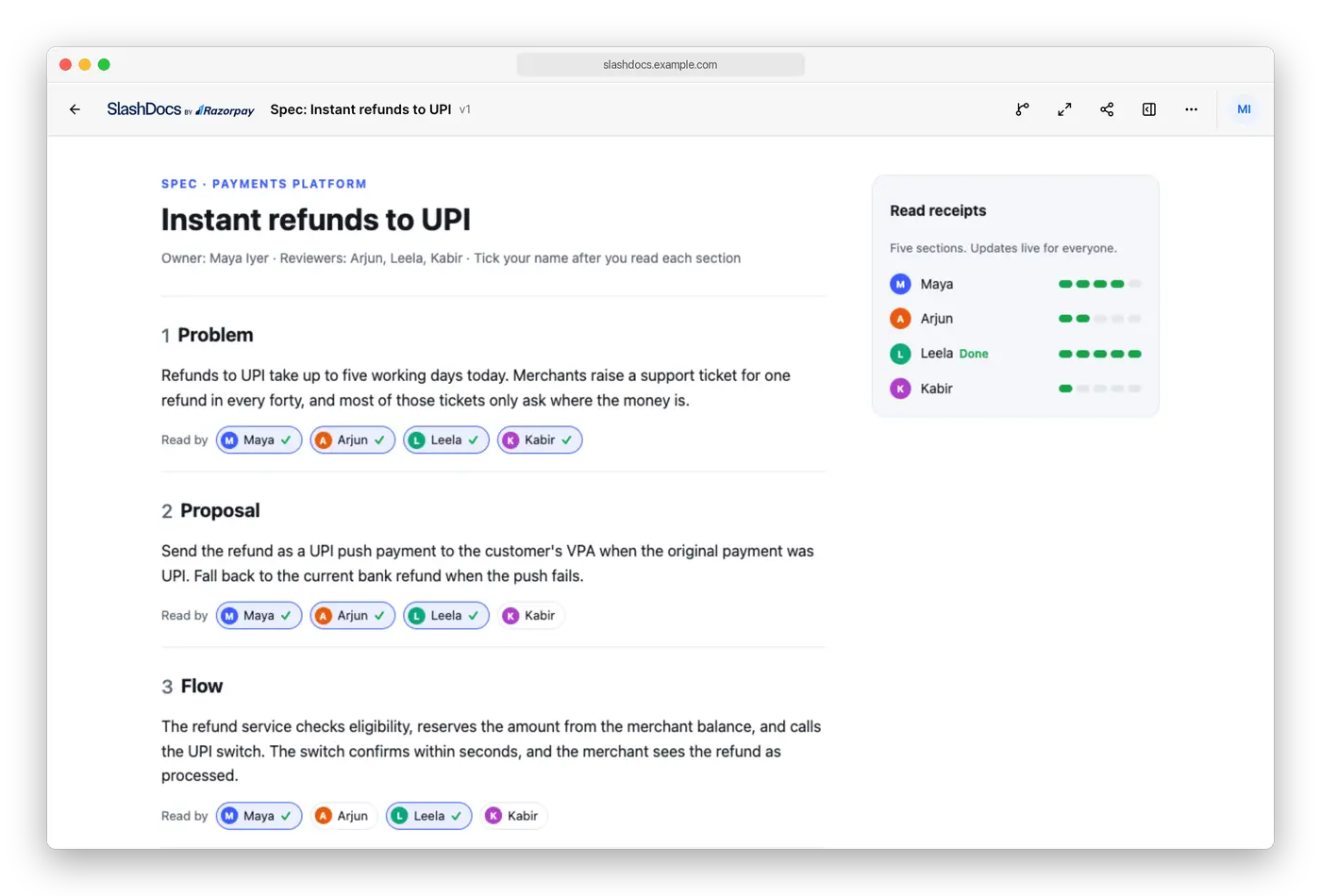Go back using the arrow icon
This screenshot has width=1321, height=896.
75,109
